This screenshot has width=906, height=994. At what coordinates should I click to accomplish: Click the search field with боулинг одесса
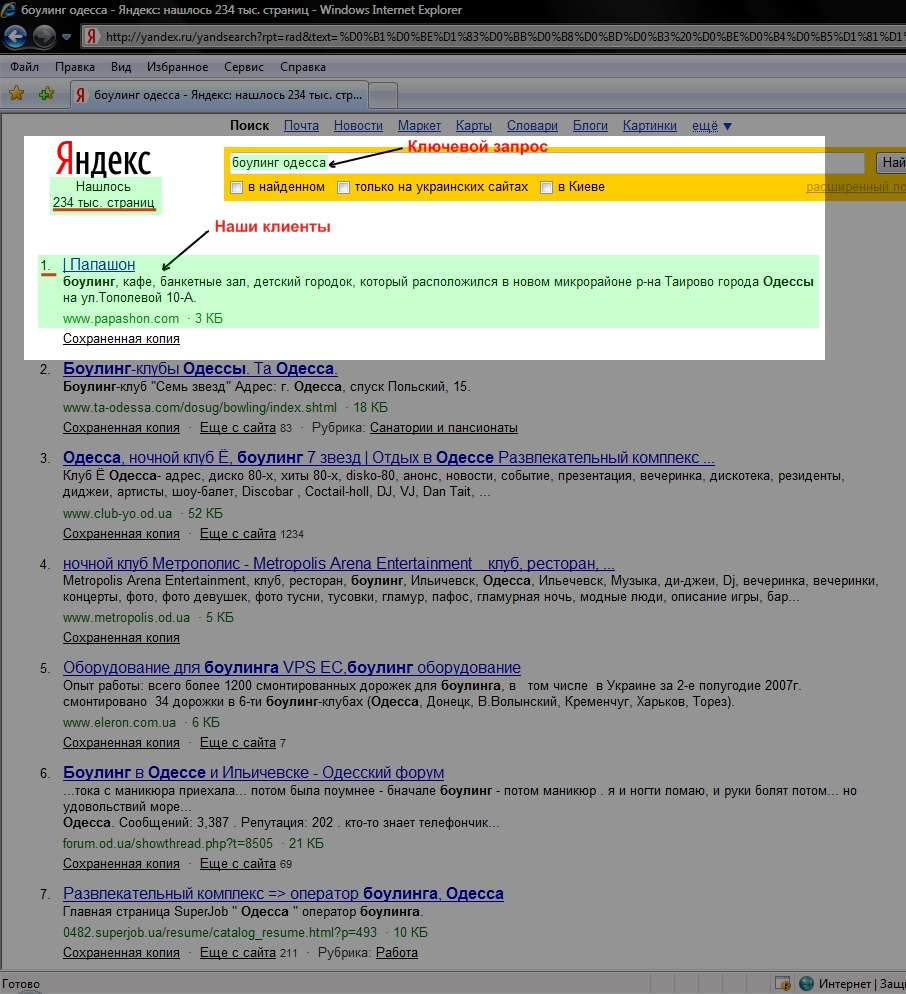545,162
